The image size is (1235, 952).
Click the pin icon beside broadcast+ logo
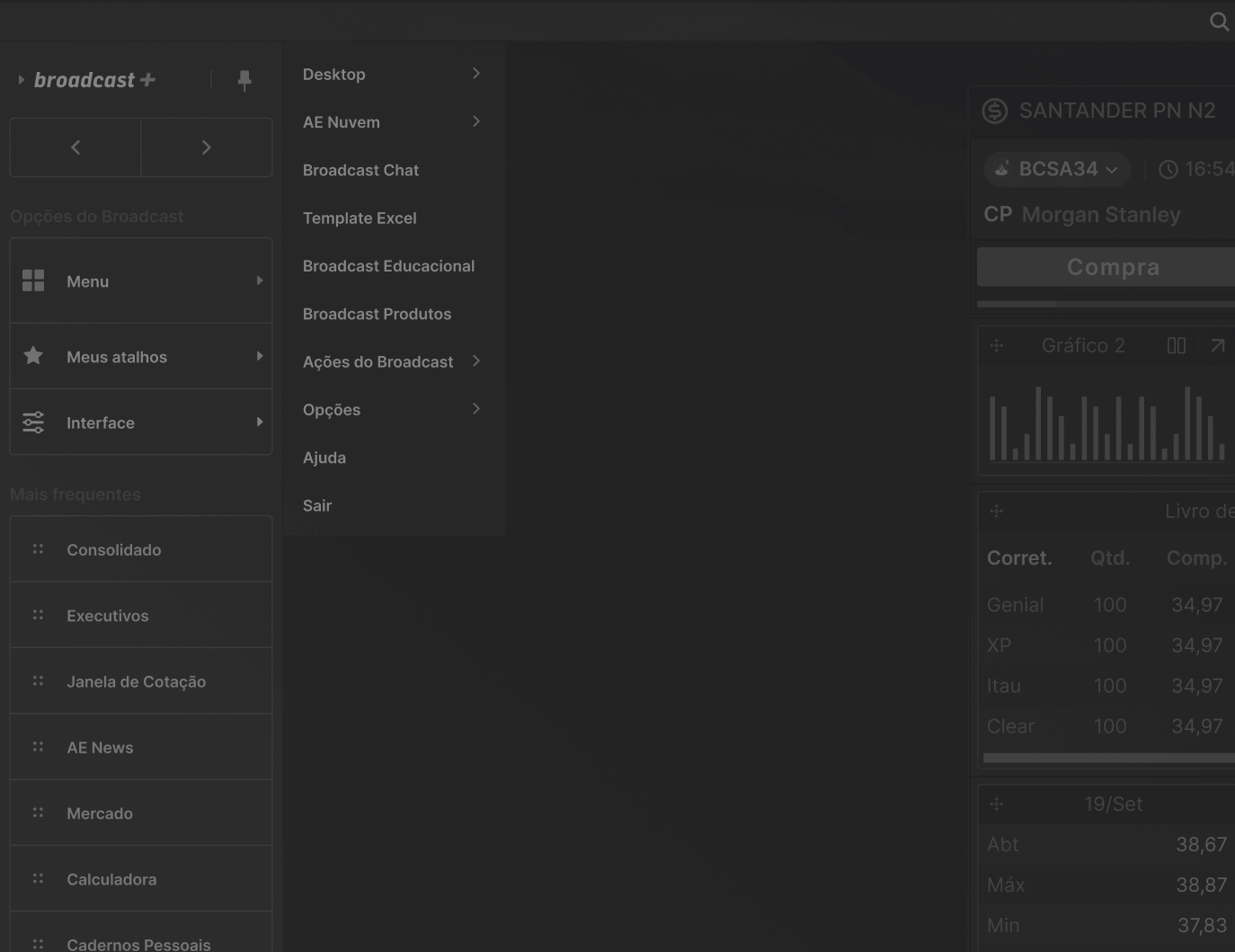click(244, 81)
